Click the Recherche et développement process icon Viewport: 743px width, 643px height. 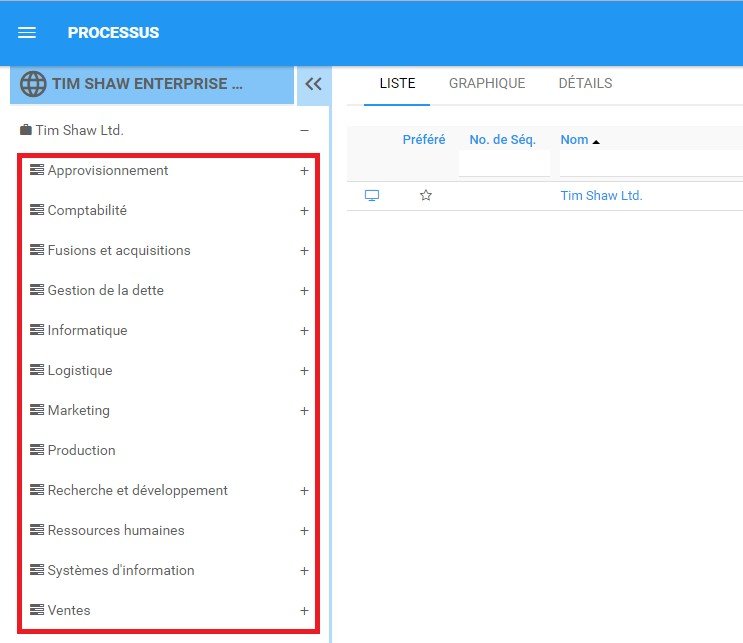click(x=37, y=490)
